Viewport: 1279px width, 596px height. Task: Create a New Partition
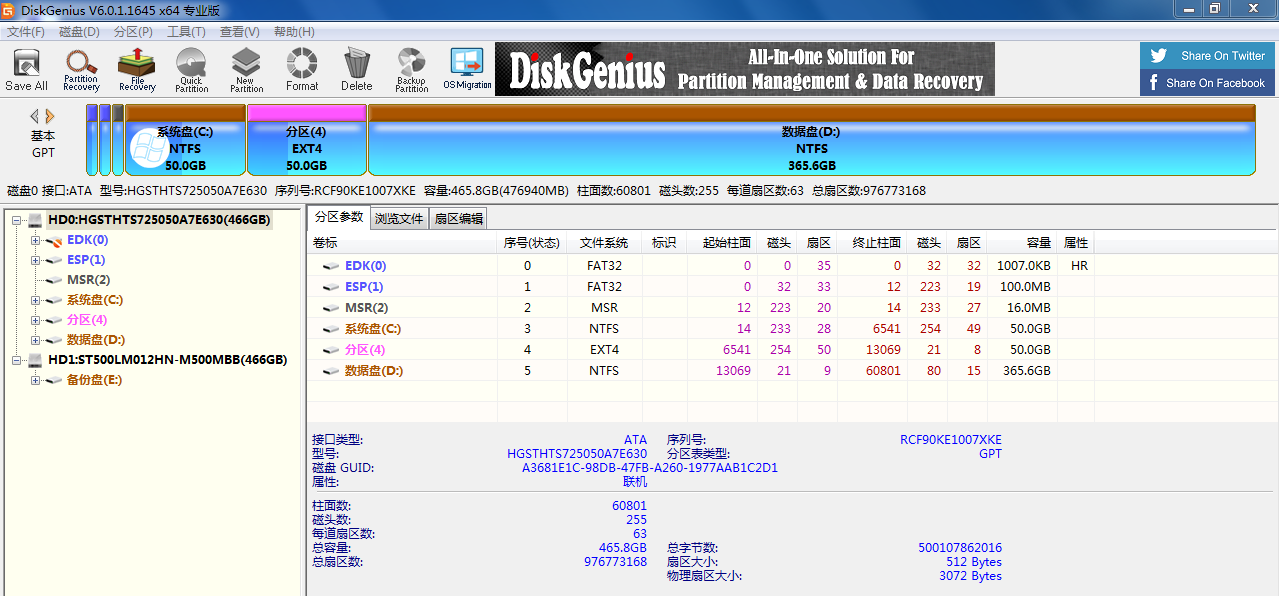pyautogui.click(x=246, y=70)
